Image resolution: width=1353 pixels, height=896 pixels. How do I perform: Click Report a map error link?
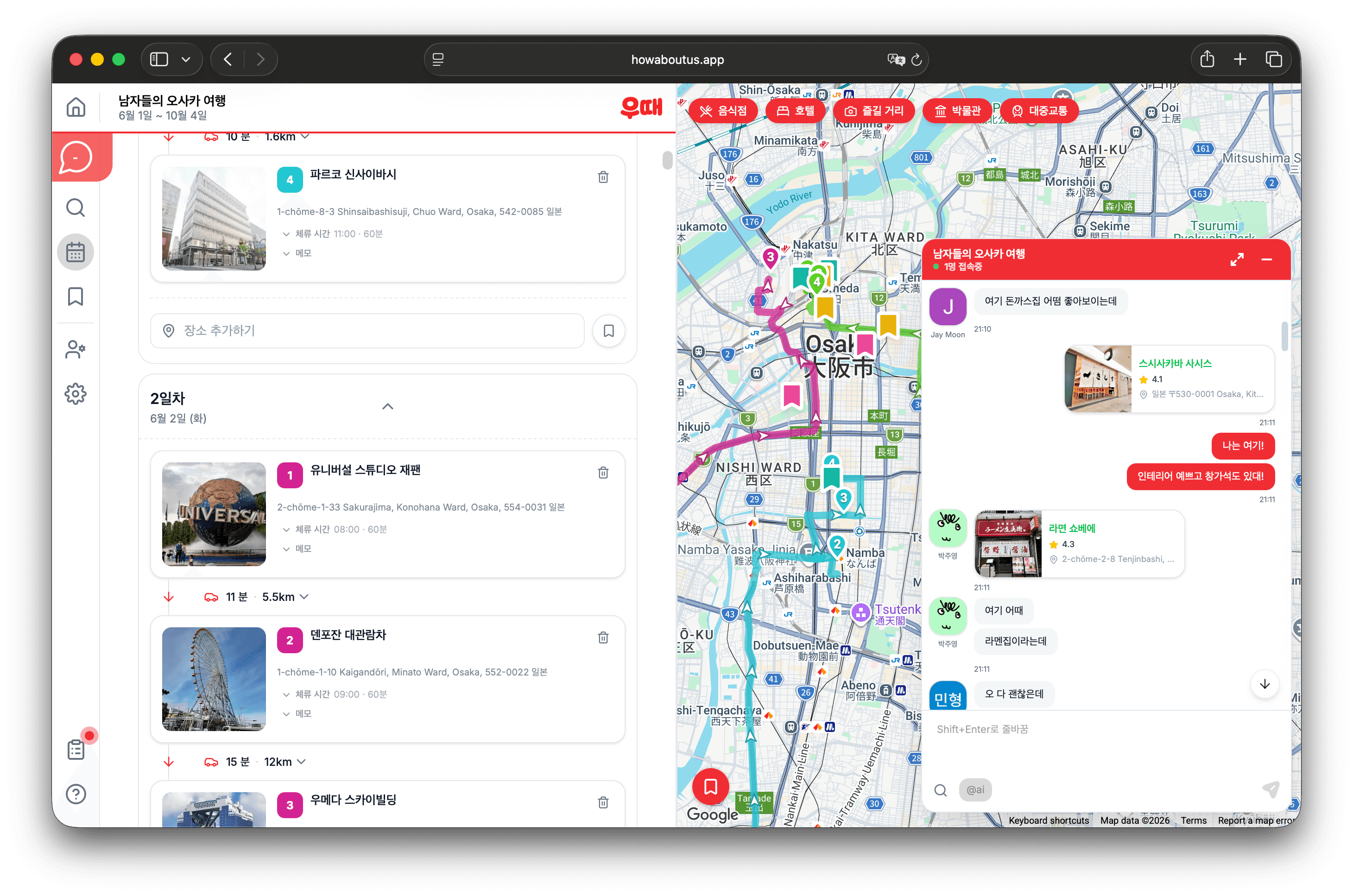pyautogui.click(x=1256, y=821)
